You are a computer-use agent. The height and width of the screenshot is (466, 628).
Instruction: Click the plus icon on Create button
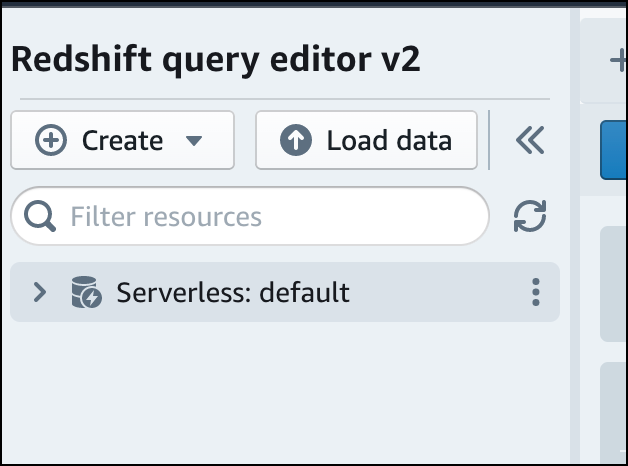50,141
